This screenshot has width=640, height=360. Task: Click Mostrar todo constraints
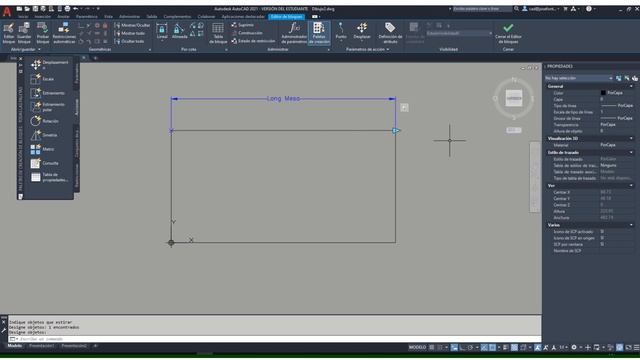tap(129, 33)
